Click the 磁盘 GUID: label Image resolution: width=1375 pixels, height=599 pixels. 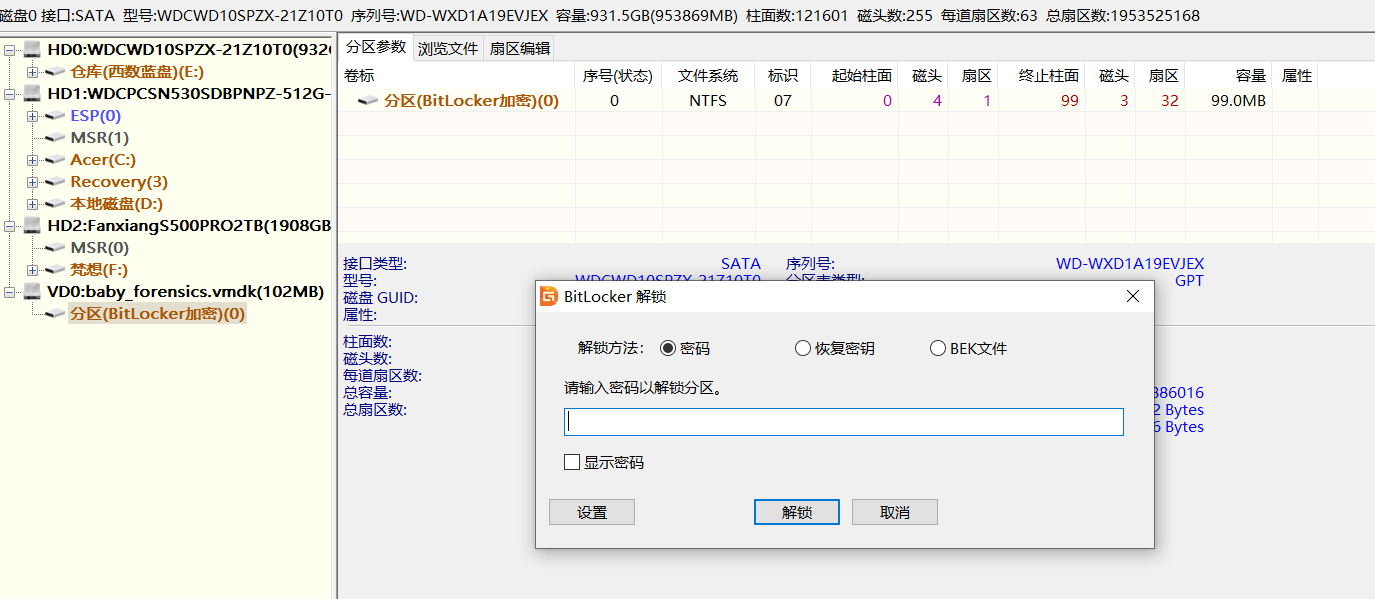point(380,298)
